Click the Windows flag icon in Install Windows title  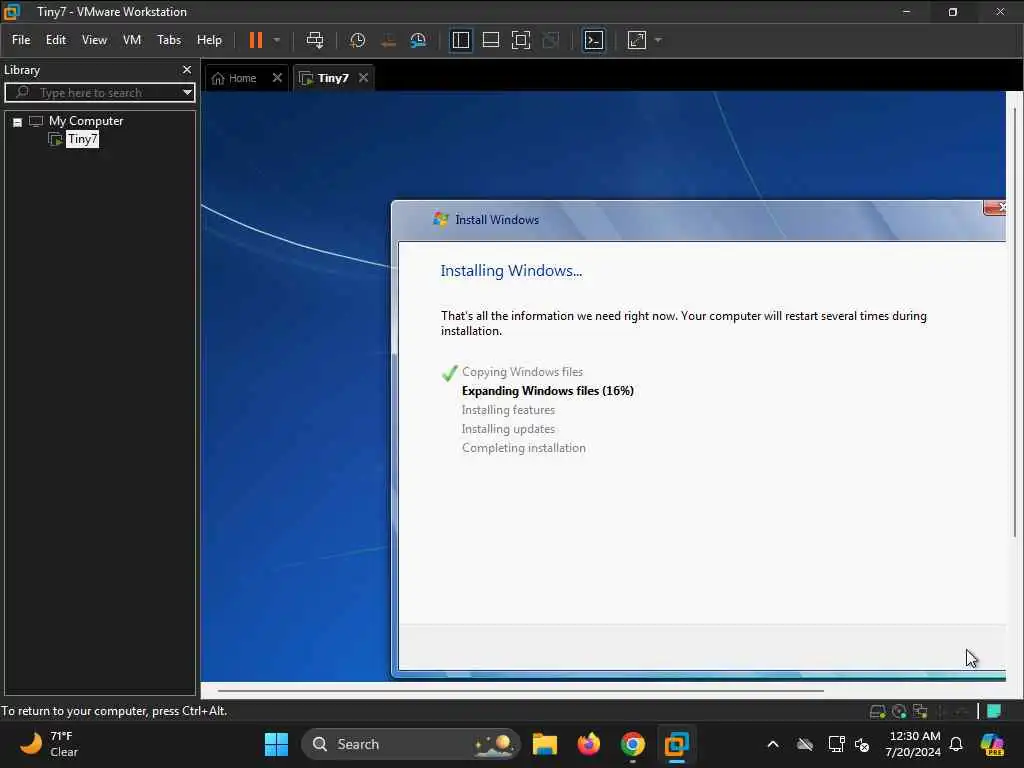(441, 219)
